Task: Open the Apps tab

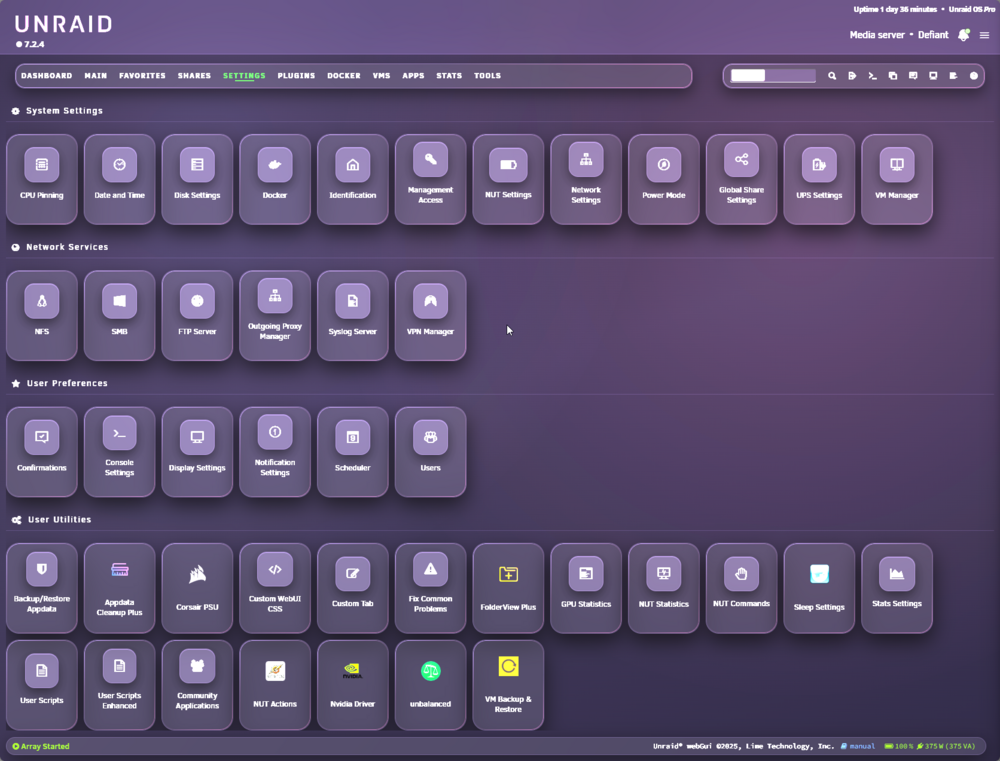Action: (413, 75)
